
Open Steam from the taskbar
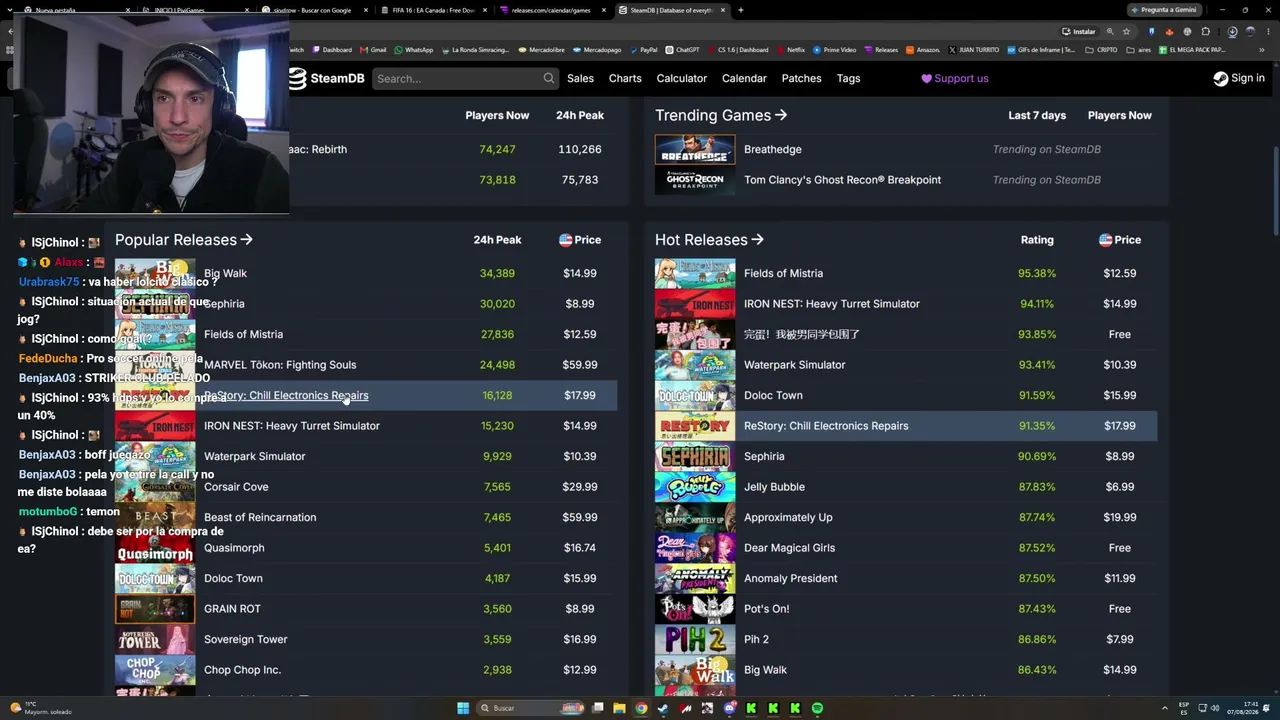pos(663,708)
